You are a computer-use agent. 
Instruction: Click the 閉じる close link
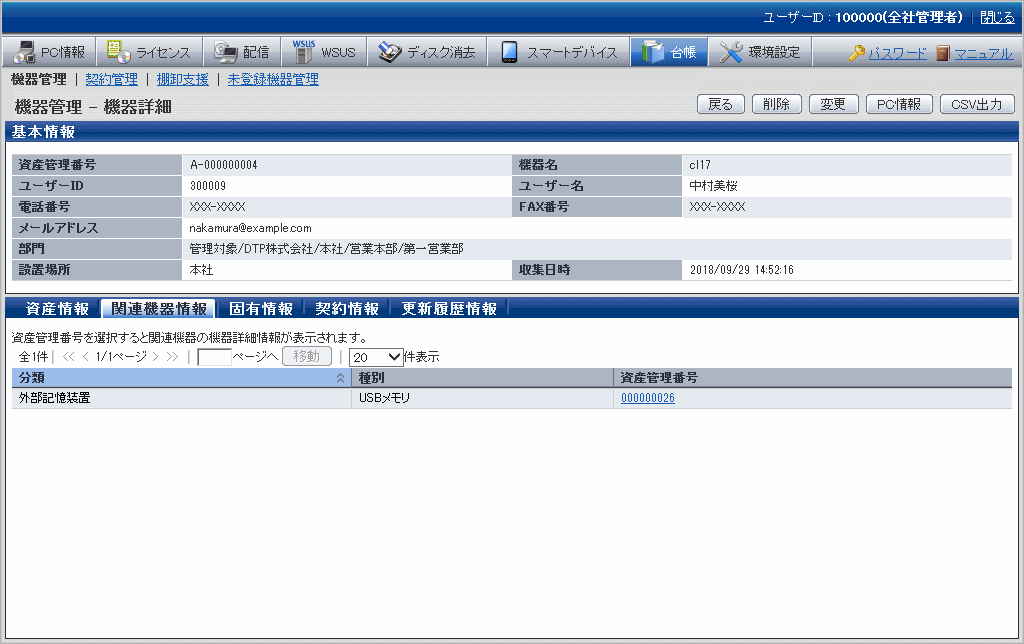click(997, 18)
